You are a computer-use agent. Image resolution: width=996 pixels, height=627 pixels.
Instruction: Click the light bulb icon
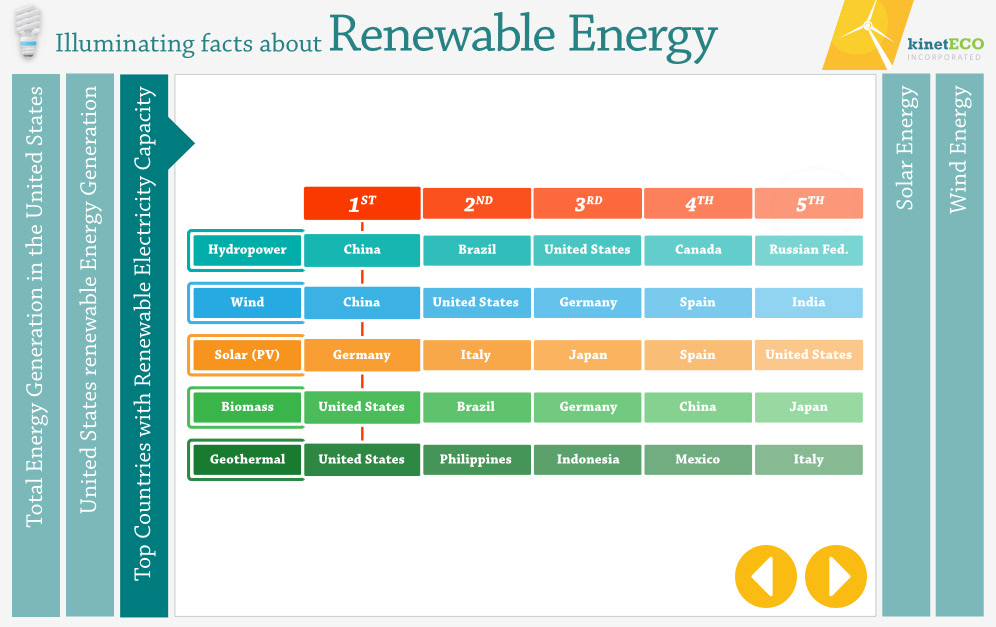click(28, 32)
